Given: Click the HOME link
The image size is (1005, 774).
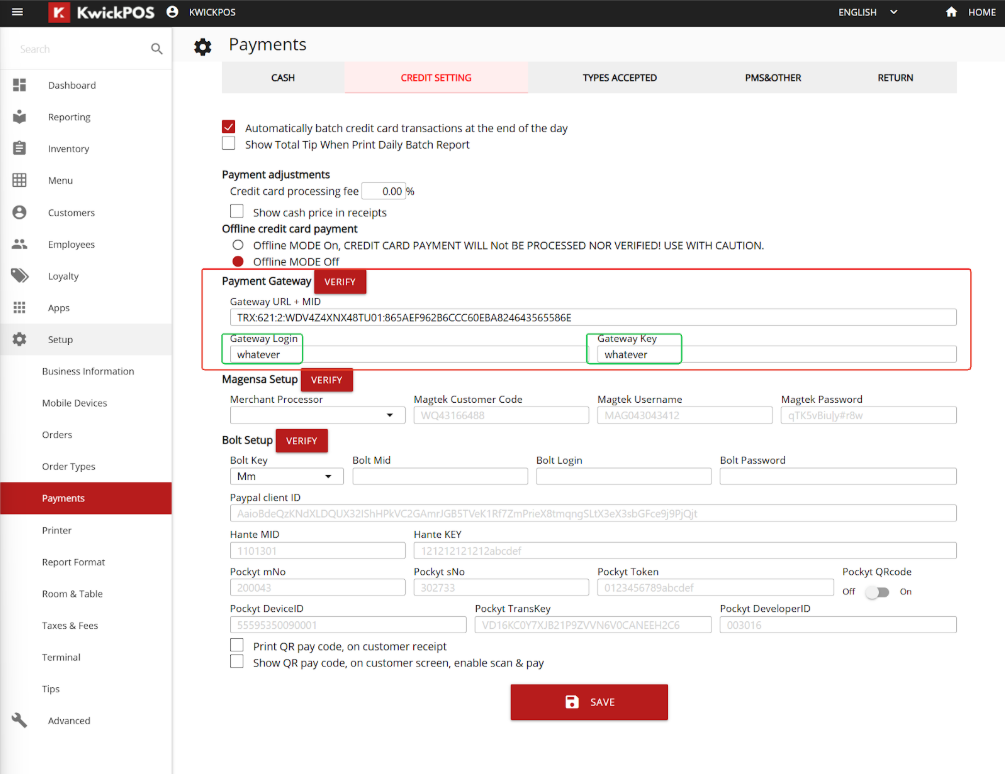Looking at the screenshot, I should (981, 12).
